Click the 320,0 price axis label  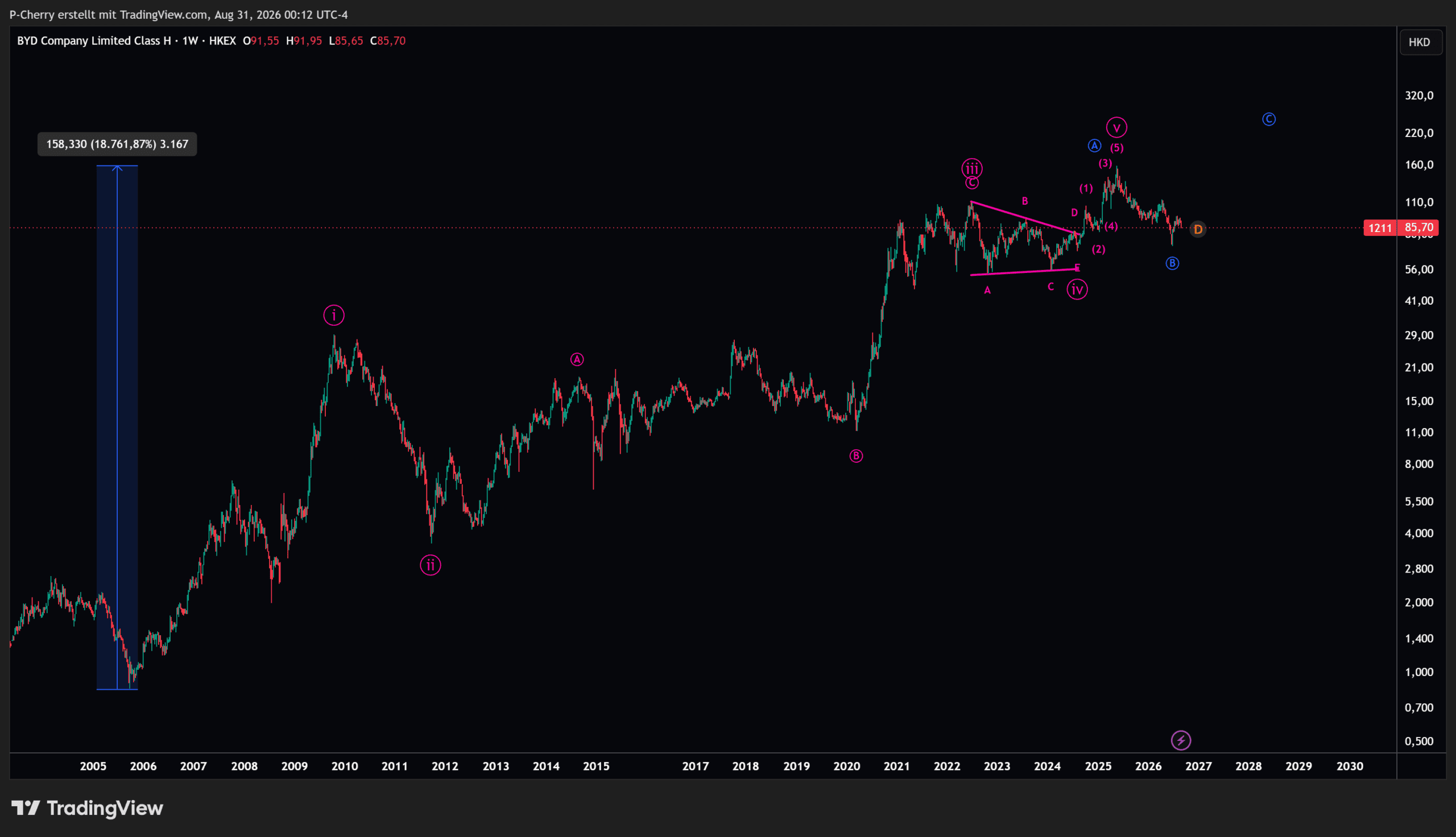pyautogui.click(x=1419, y=96)
